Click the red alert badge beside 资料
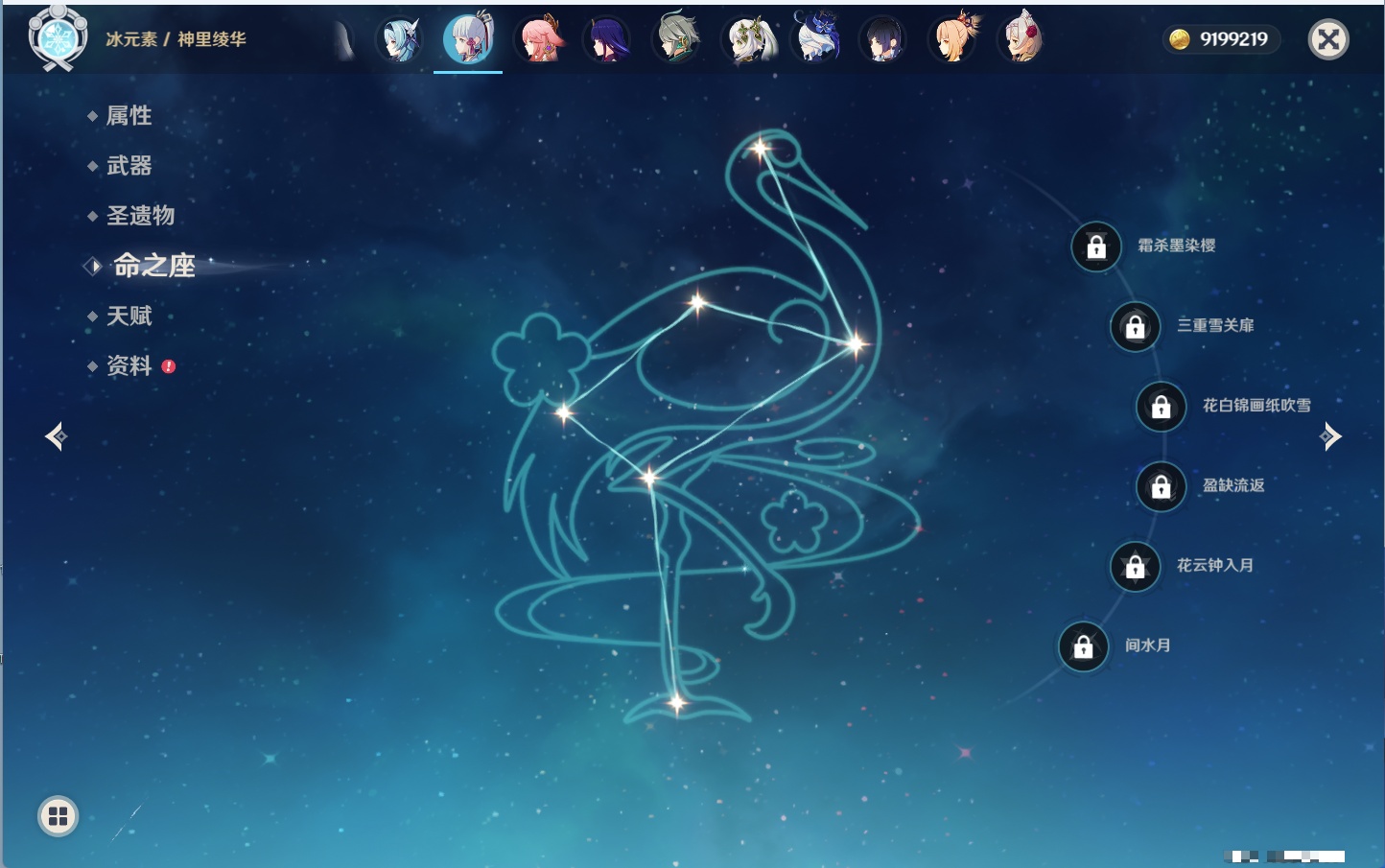The width and height of the screenshot is (1385, 868). (x=169, y=366)
